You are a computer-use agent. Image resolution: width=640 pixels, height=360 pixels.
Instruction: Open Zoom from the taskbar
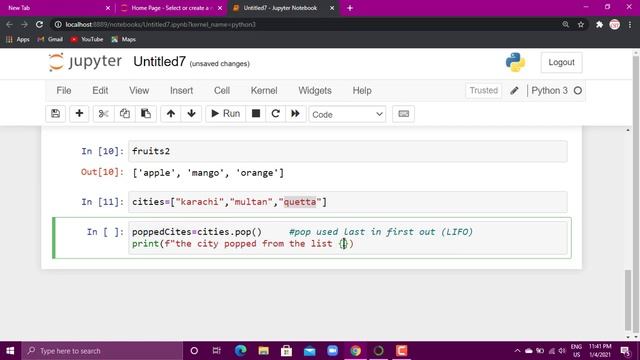333,351
